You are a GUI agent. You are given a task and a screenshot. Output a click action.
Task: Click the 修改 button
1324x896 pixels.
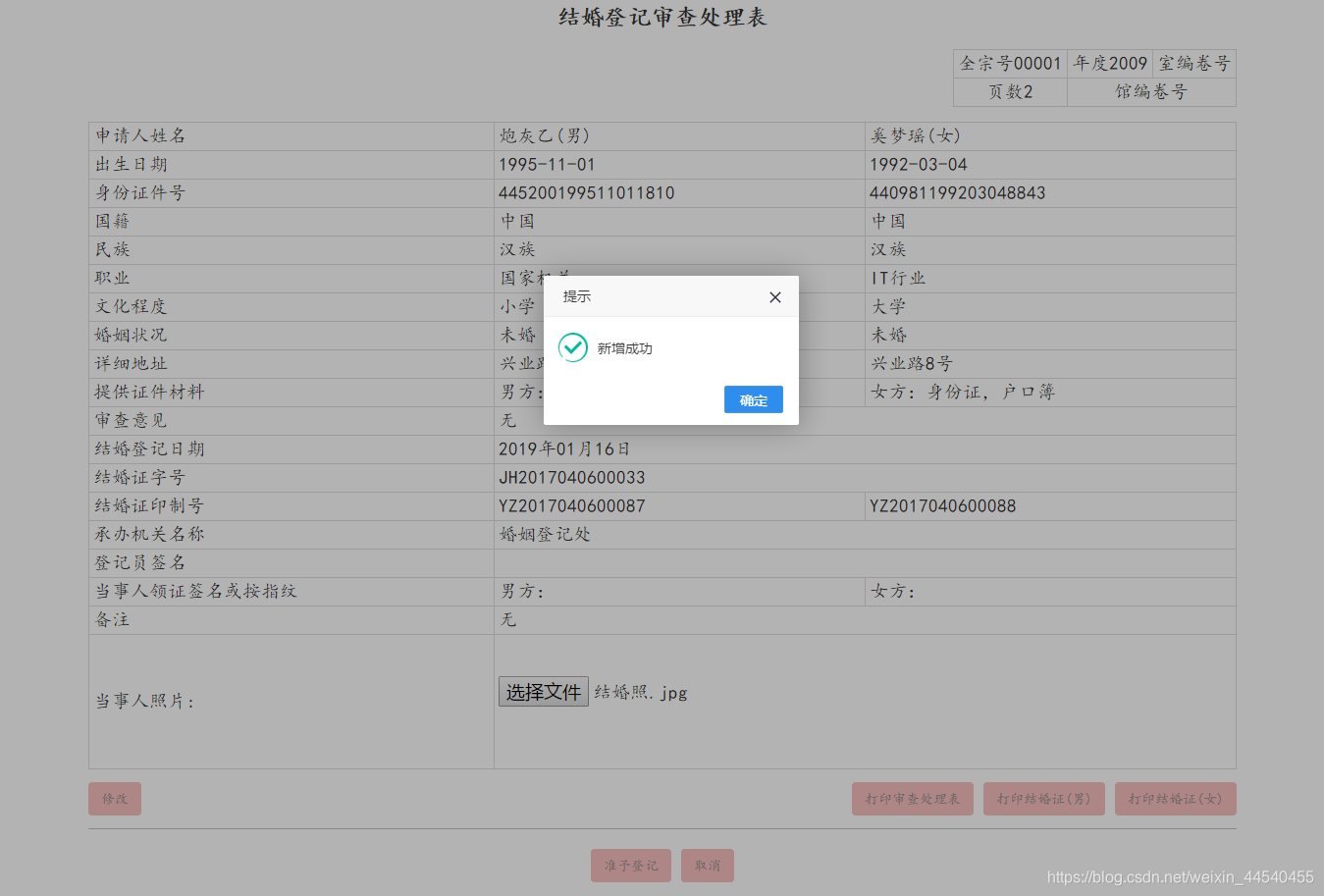click(x=115, y=799)
